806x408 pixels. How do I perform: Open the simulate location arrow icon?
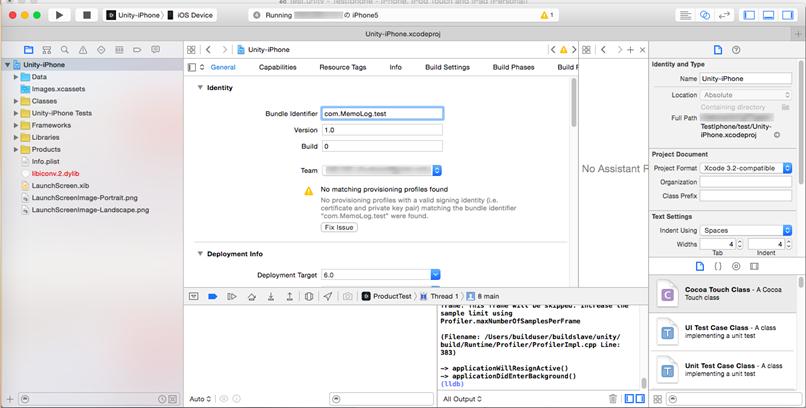328,297
